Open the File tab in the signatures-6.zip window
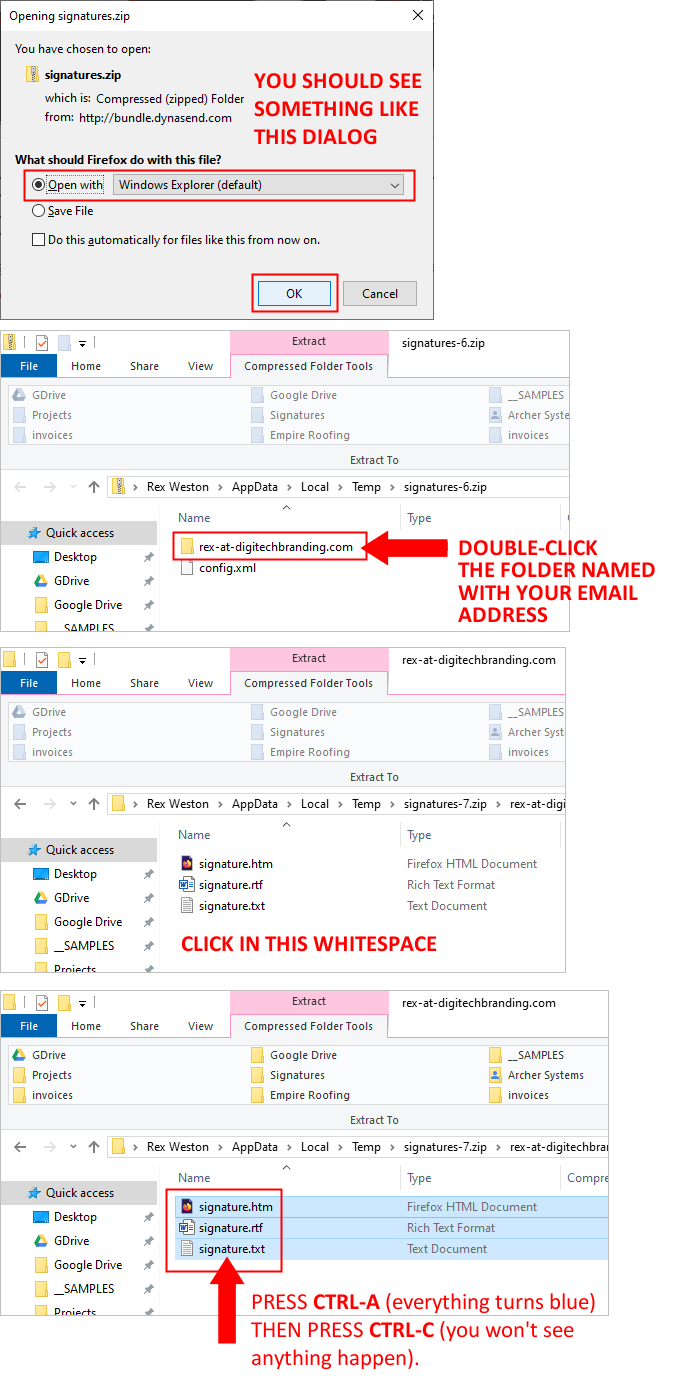Screen dimensions: 676x1388 29,366
